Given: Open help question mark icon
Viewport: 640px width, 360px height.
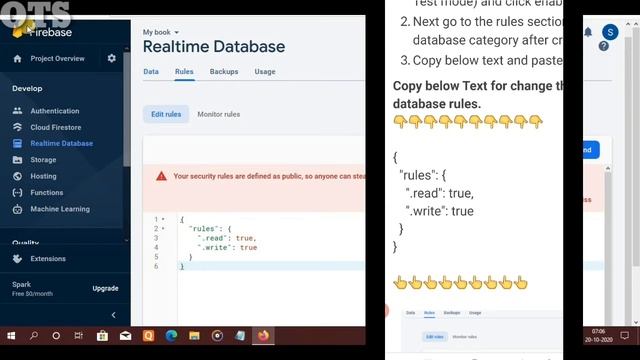Looking at the screenshot, I should pyautogui.click(x=604, y=46).
